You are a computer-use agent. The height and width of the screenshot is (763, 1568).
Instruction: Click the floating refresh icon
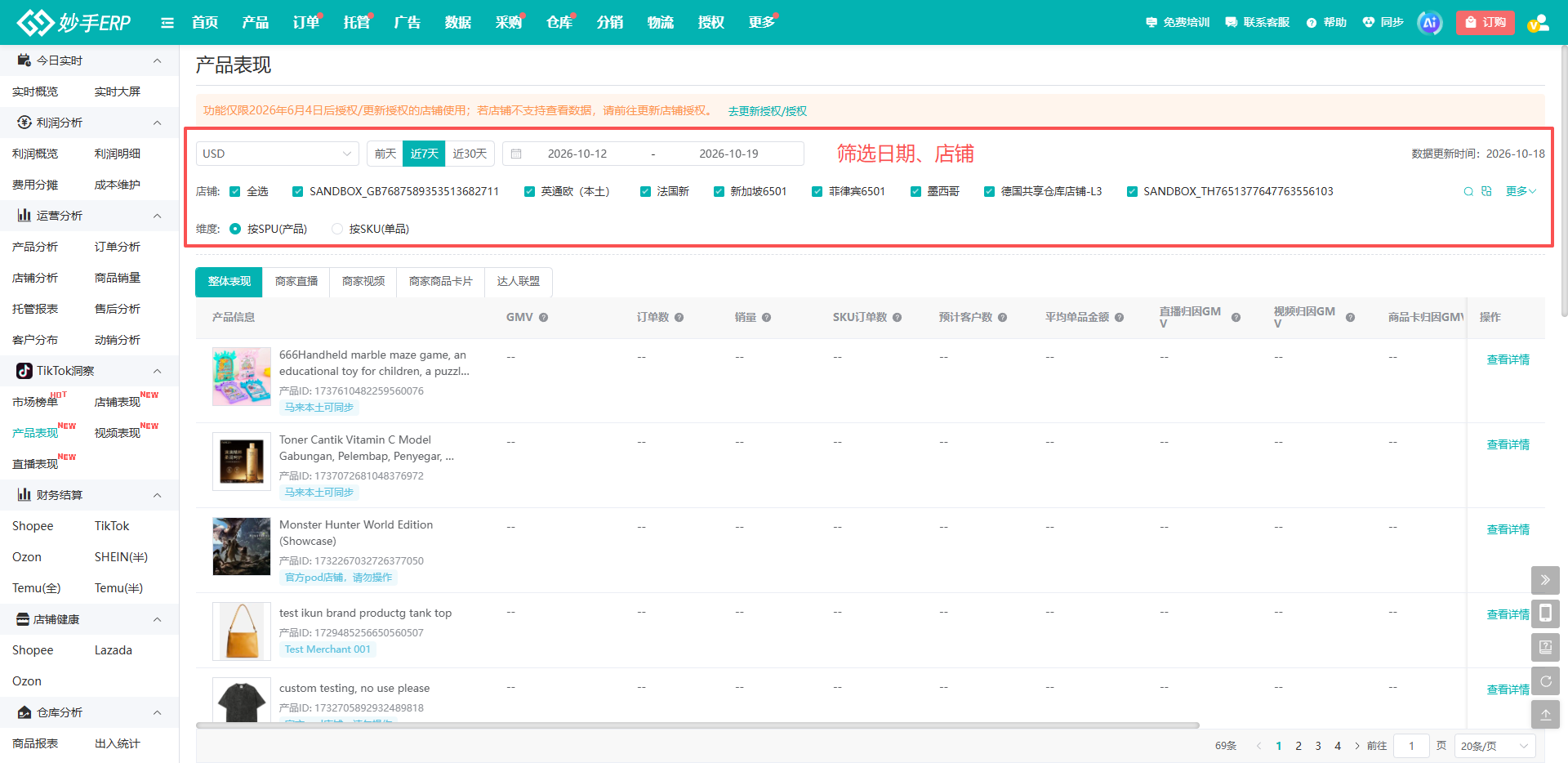(1545, 680)
